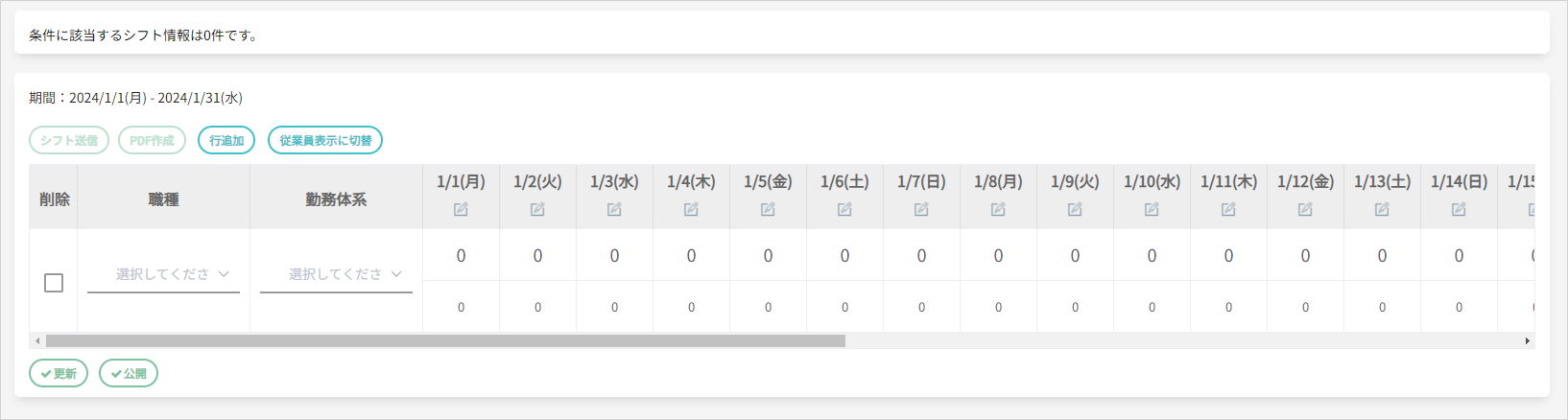1568x420 pixels.
Task: Click the horizontal scrollbar left arrow
Action: click(x=37, y=341)
